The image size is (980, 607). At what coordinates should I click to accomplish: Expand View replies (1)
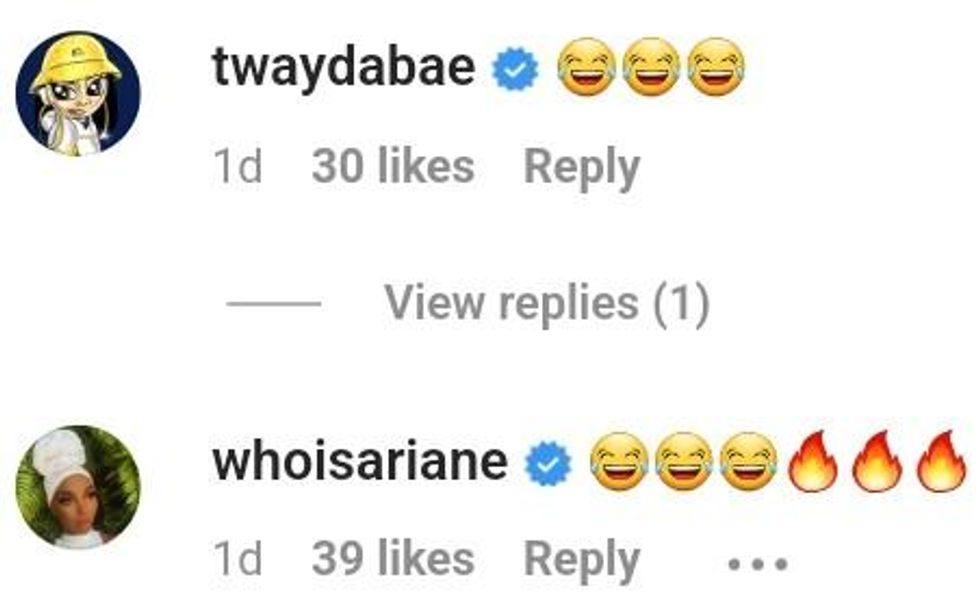pos(547,304)
